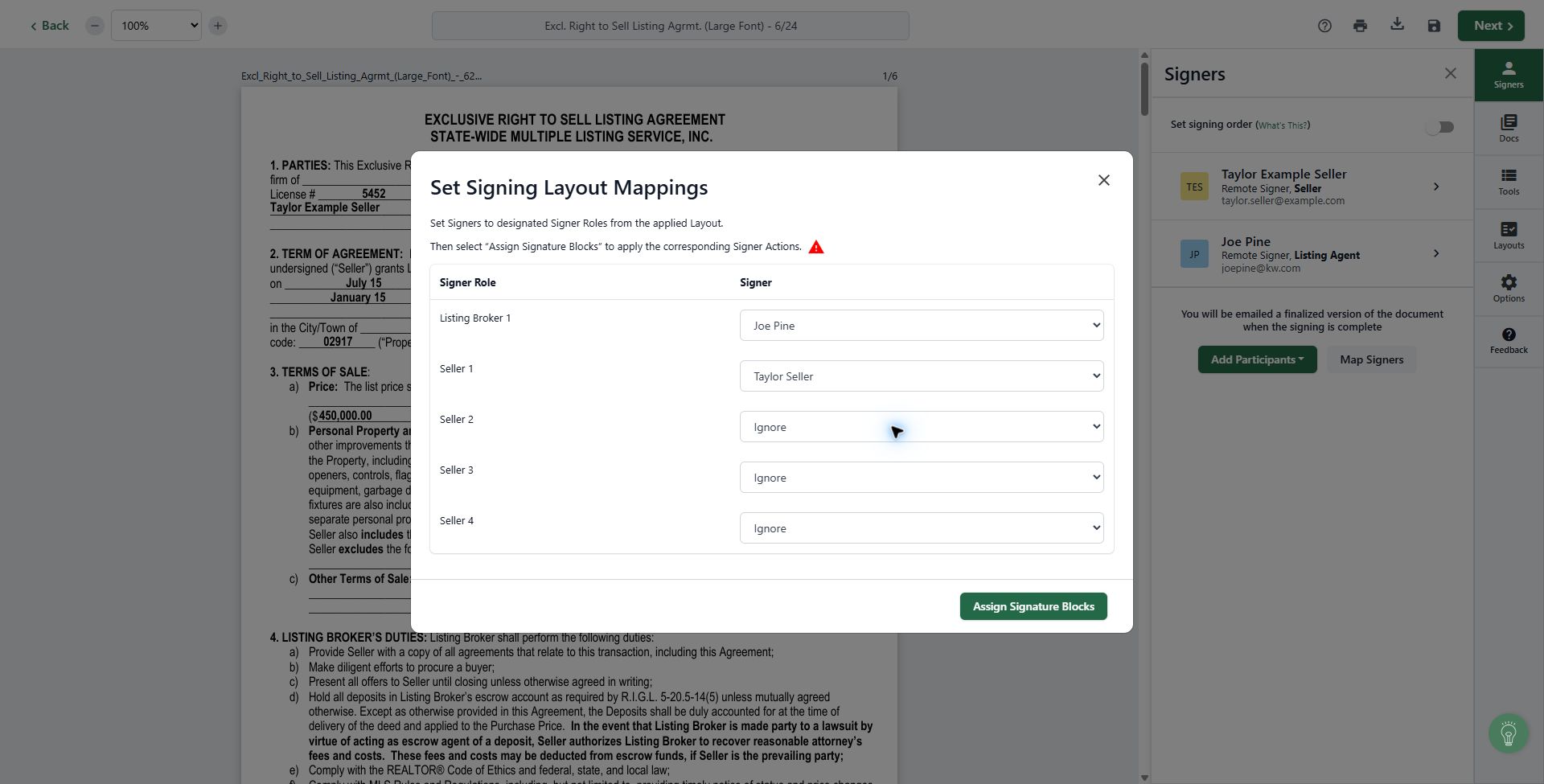The width and height of the screenshot is (1544, 784).
Task: Click the lightbulb tips icon
Action: (1508, 733)
